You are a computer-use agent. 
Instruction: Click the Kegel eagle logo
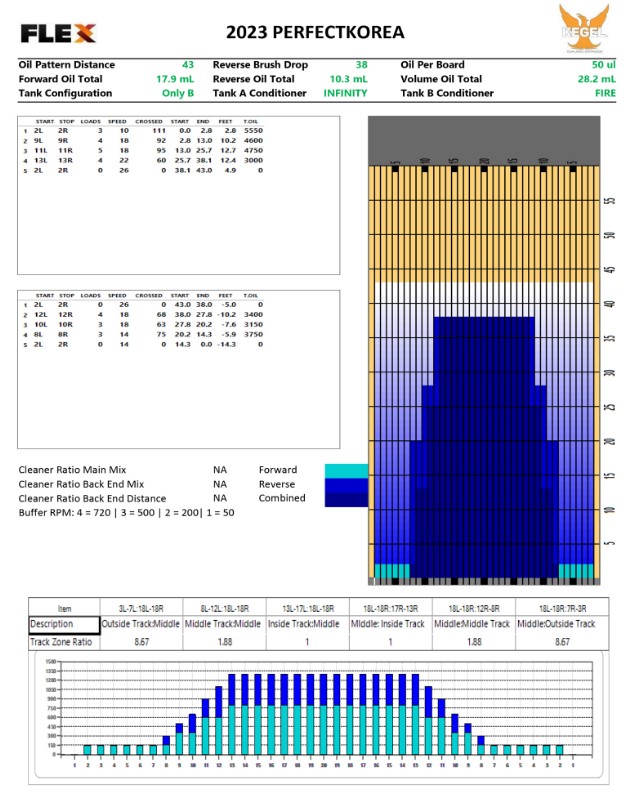[584, 28]
